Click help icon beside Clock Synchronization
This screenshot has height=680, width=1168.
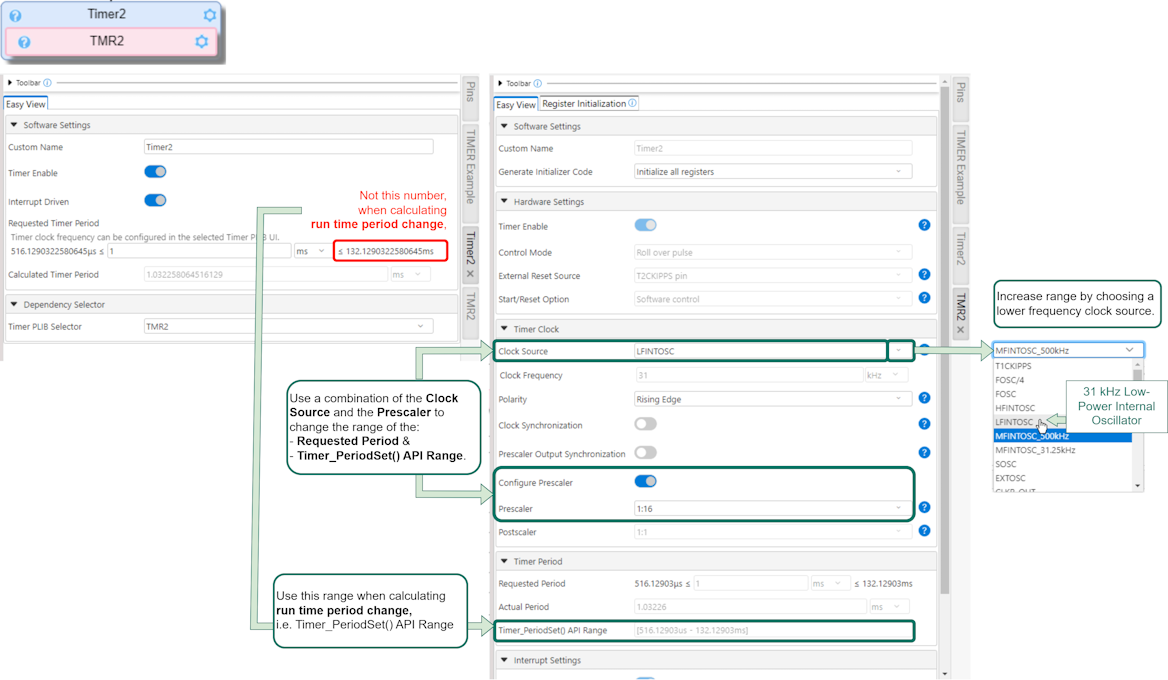(x=924, y=423)
